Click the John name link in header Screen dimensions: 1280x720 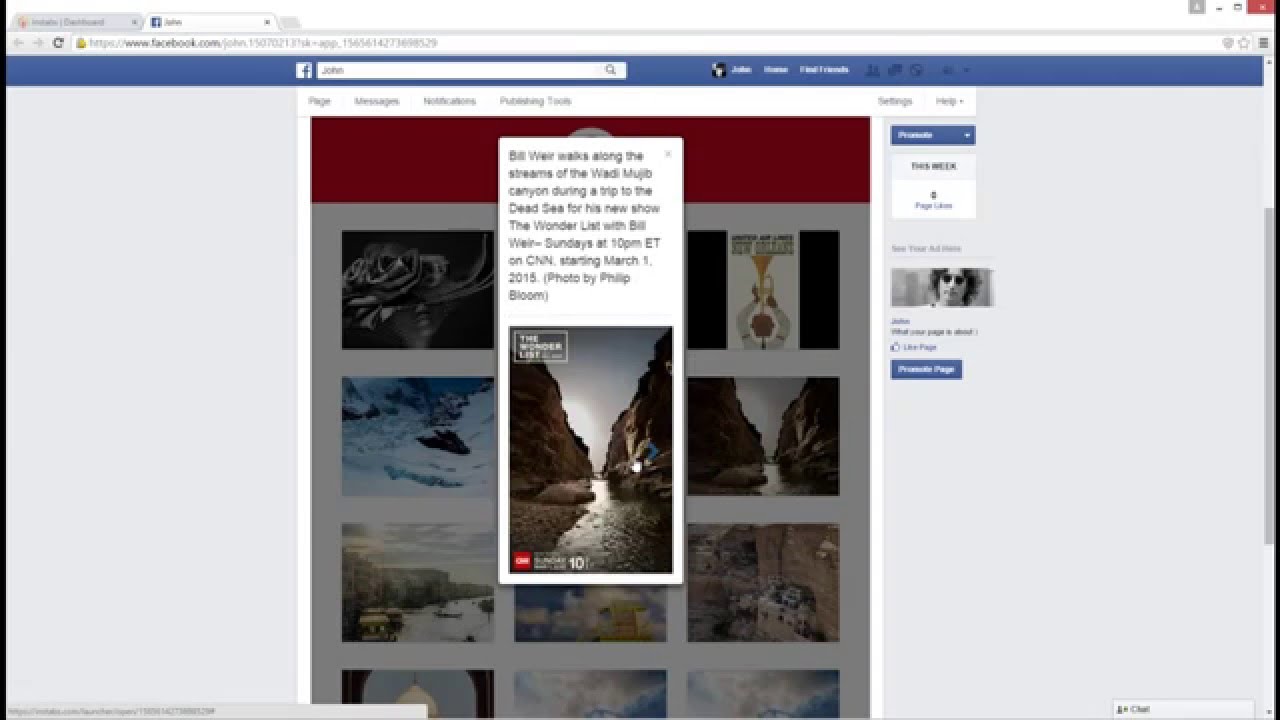(x=741, y=70)
